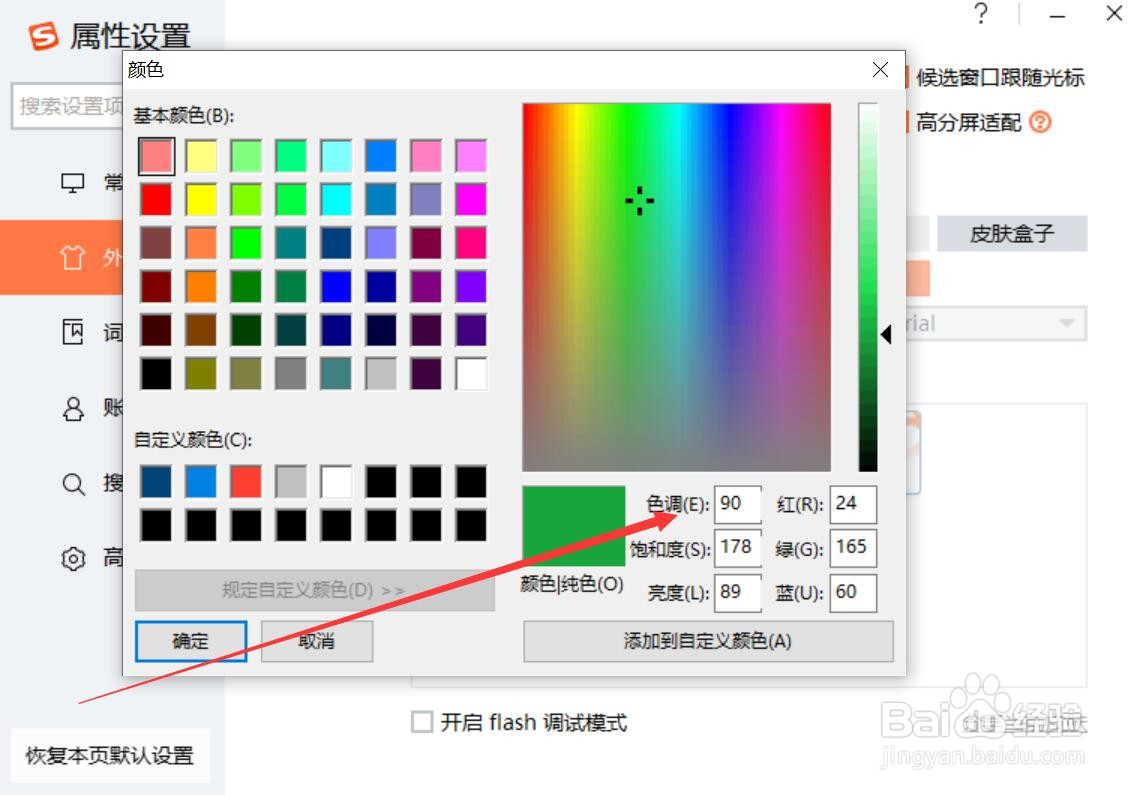Open 常用 settings via the monitor icon
The height and width of the screenshot is (795, 1147).
tap(72, 182)
